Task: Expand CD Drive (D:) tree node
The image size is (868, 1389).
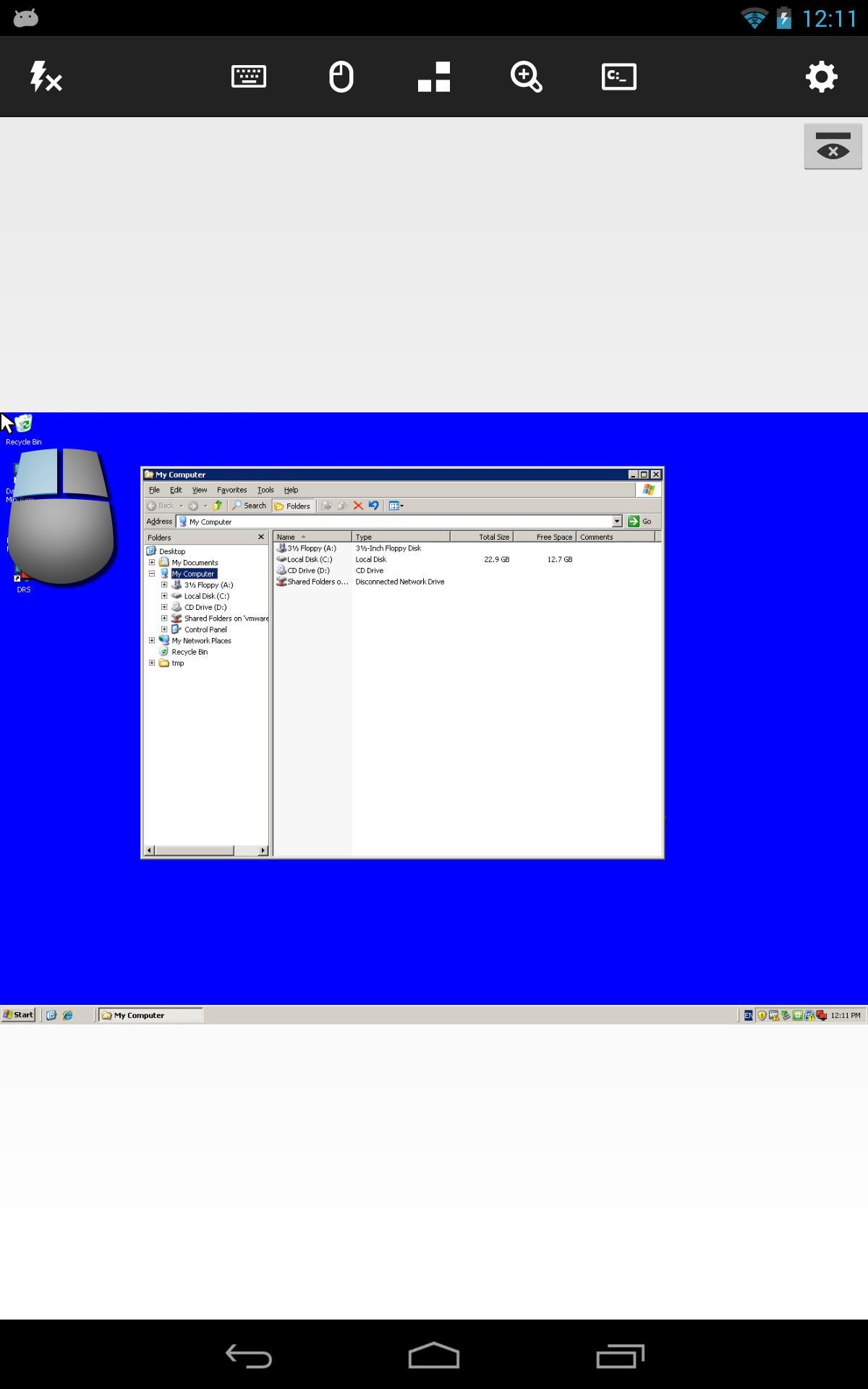Action: tap(164, 607)
